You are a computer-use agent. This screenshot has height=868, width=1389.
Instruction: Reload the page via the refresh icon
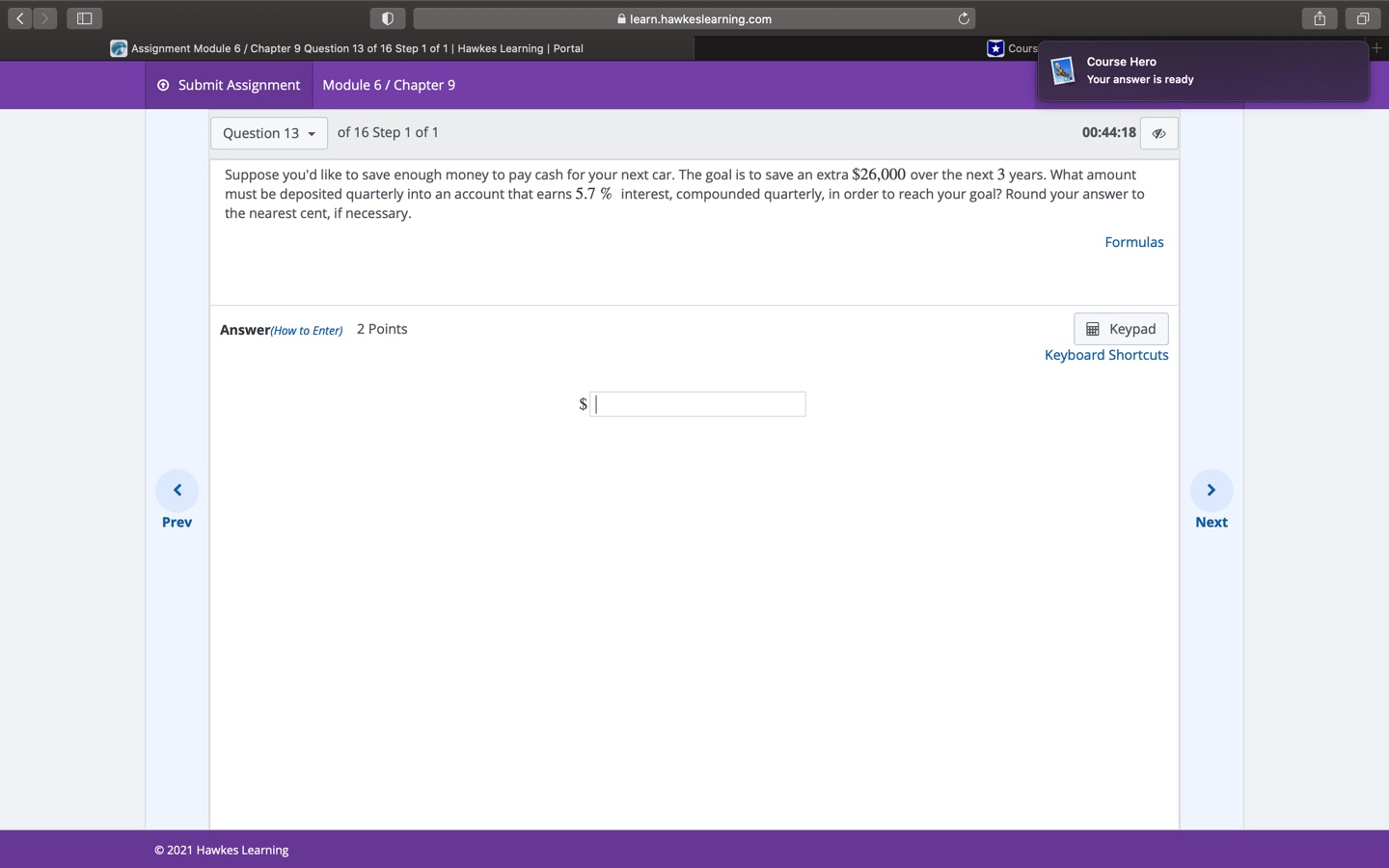click(x=964, y=18)
